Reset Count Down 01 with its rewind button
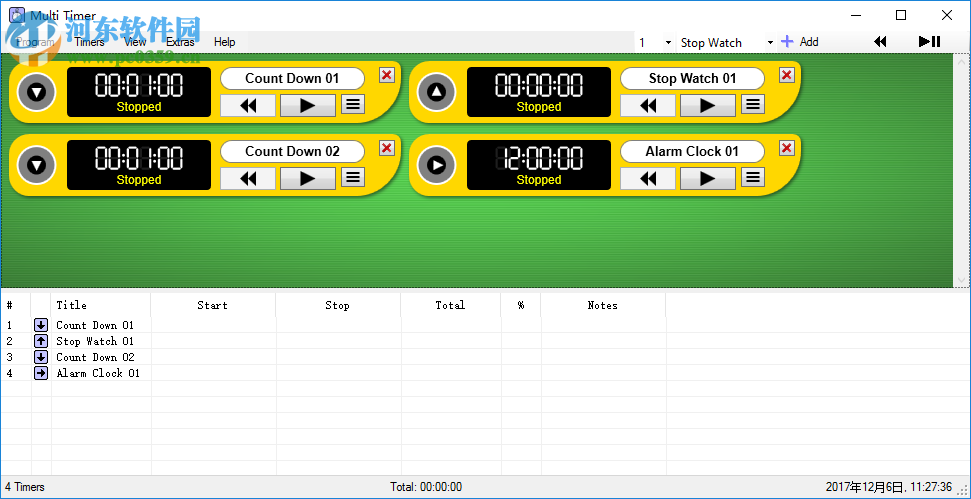 (x=248, y=105)
